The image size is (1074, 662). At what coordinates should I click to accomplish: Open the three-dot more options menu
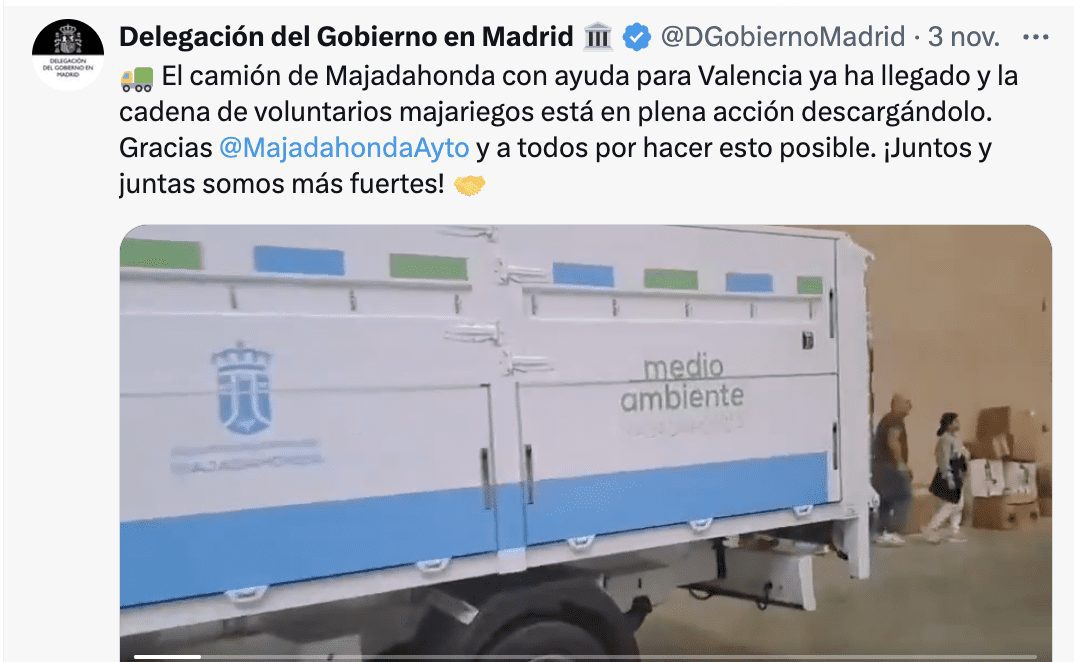[1035, 37]
